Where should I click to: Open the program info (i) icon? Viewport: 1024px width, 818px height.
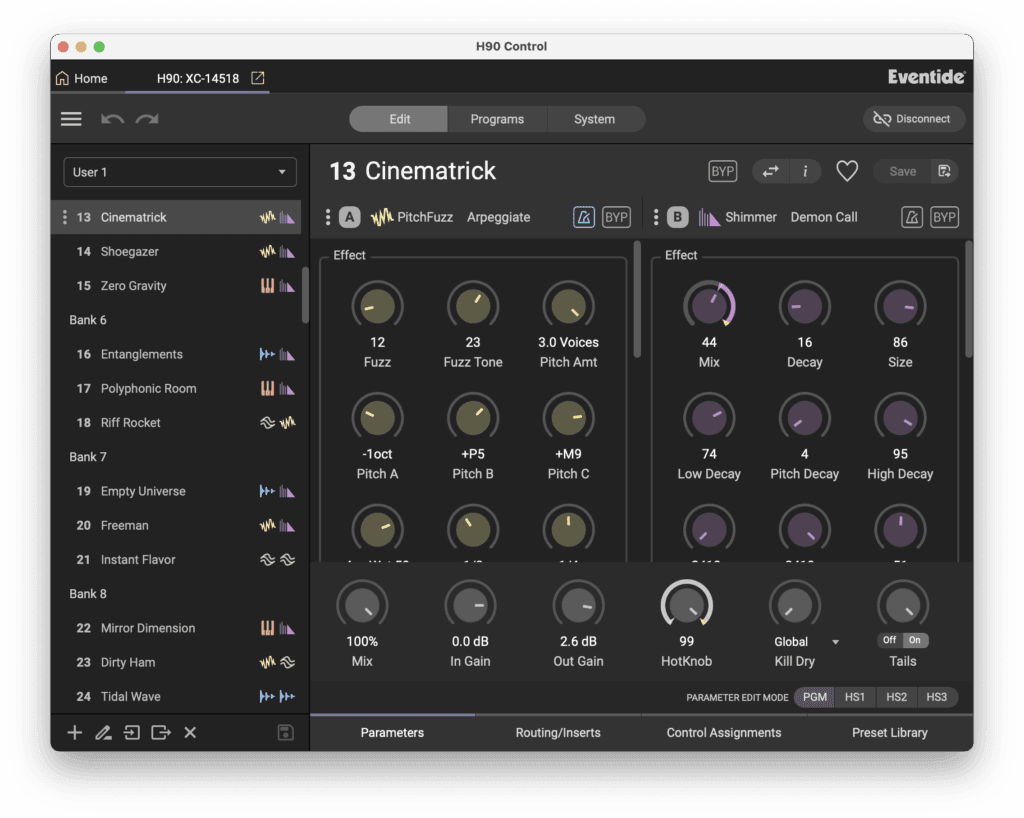click(805, 171)
